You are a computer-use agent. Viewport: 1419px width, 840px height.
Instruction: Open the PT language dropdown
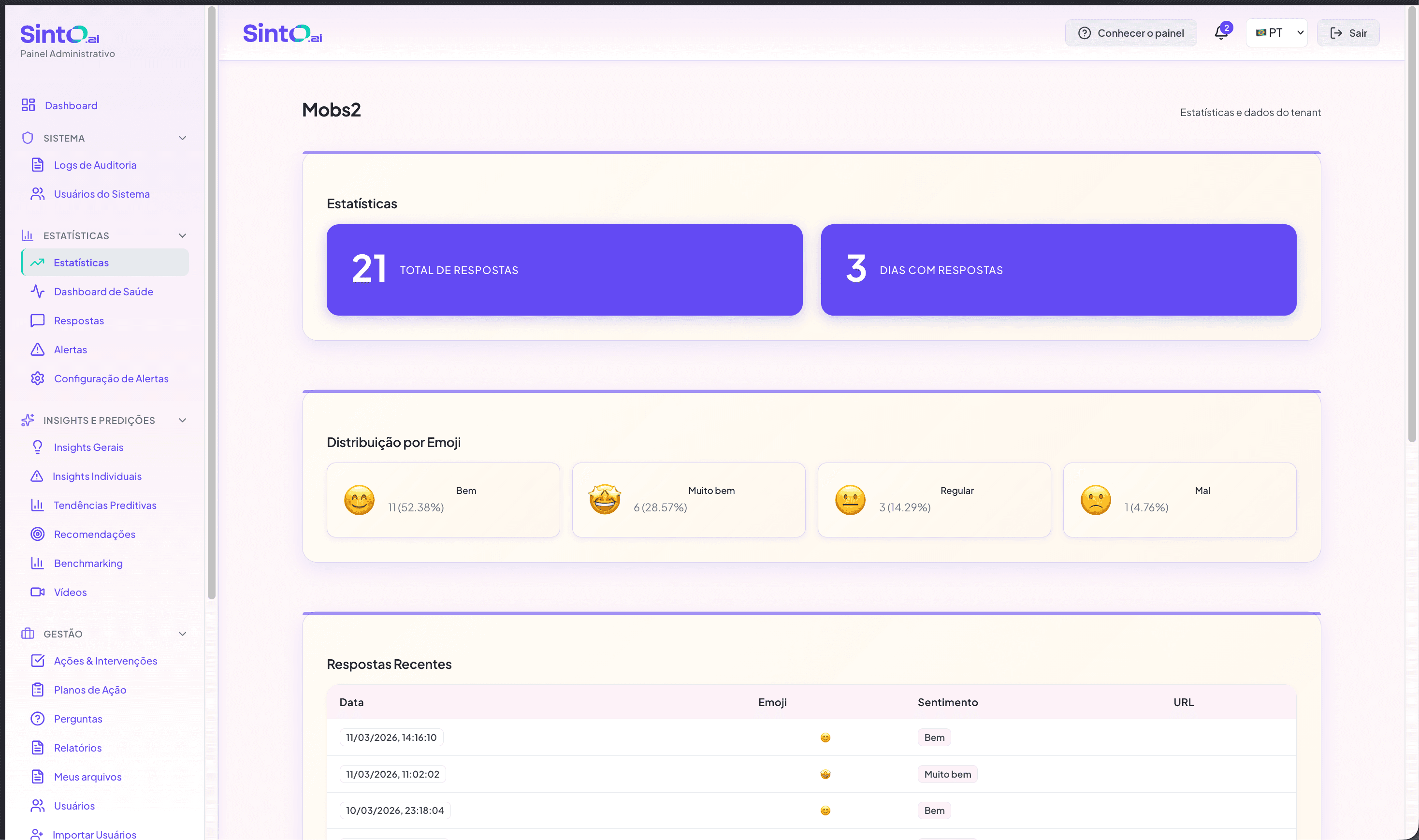tap(1276, 33)
